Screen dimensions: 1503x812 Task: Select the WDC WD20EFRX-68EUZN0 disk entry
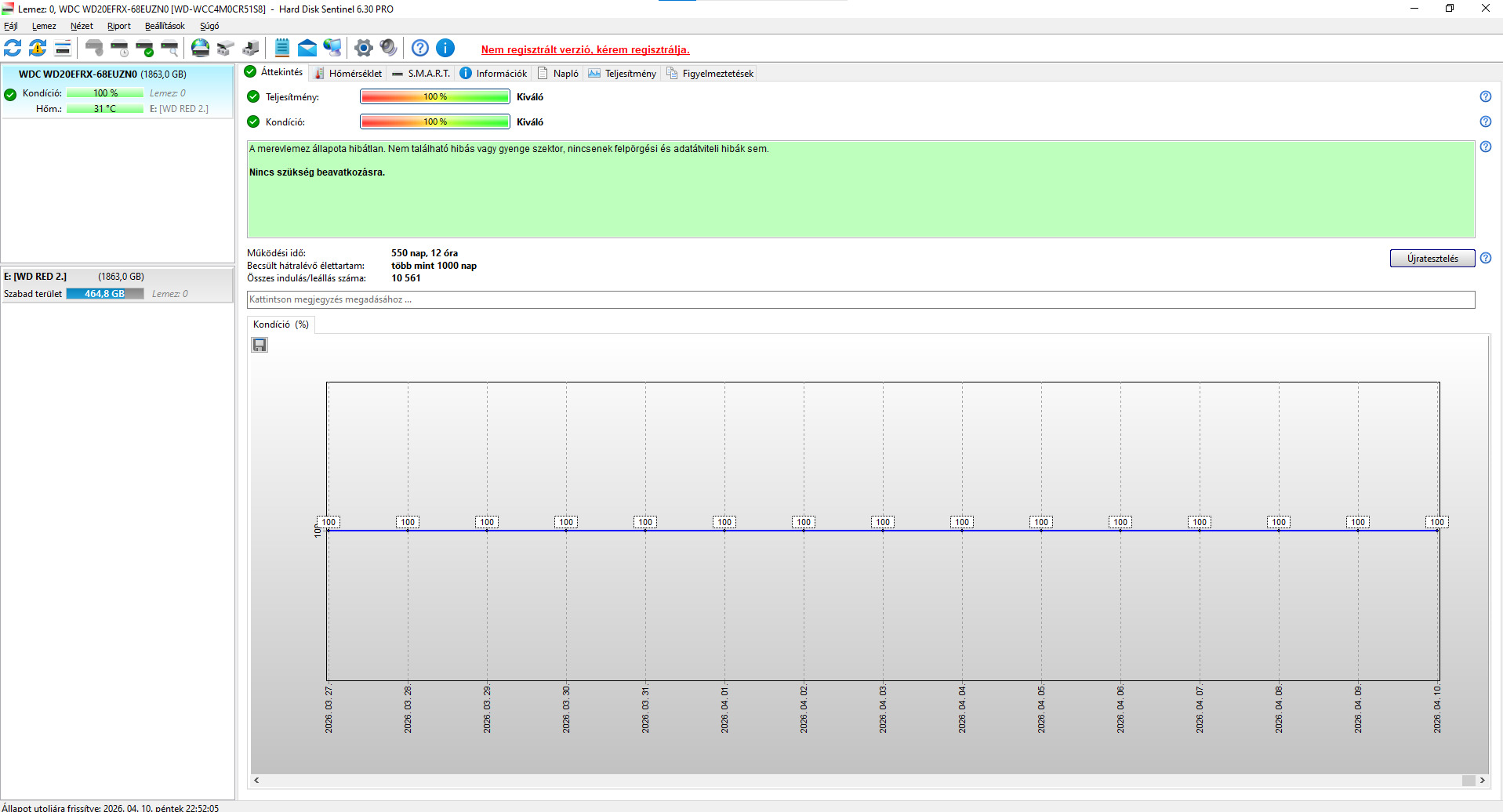click(x=118, y=92)
